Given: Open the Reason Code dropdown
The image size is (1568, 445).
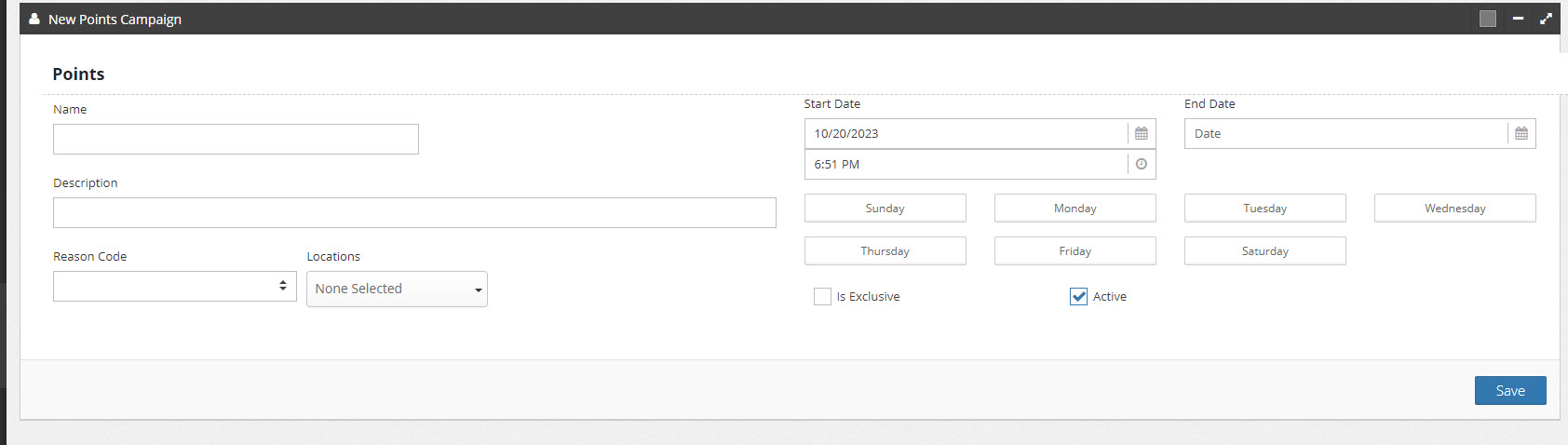Looking at the screenshot, I should click(x=175, y=286).
